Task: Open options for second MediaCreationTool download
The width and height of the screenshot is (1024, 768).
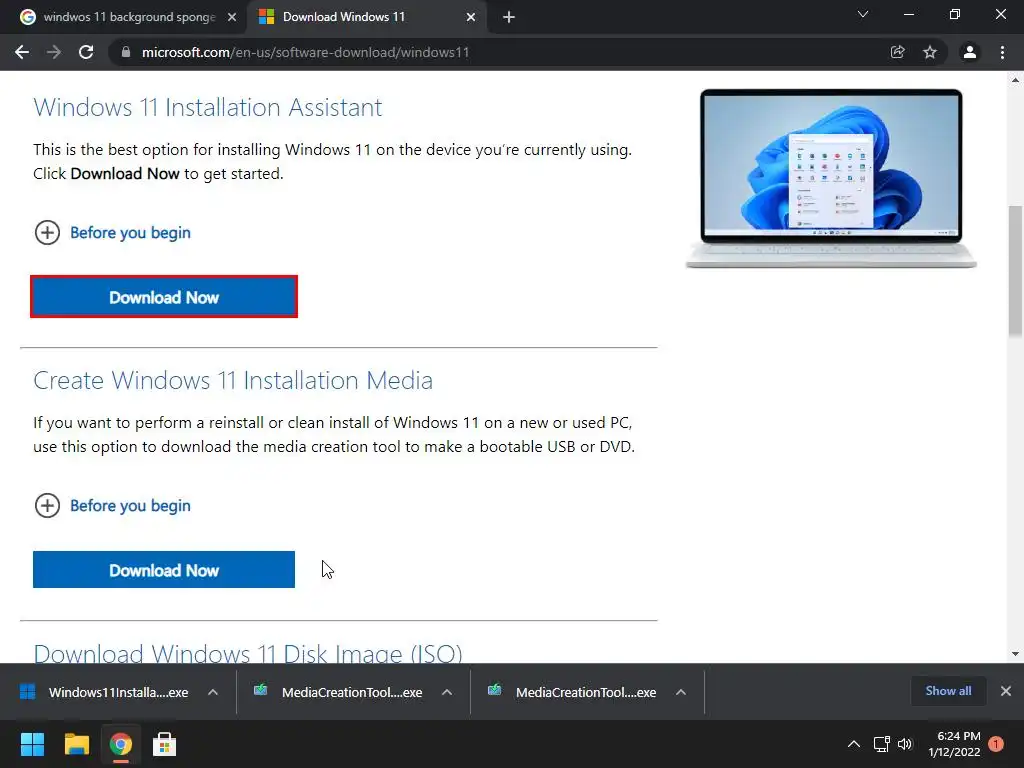Action: click(x=680, y=692)
